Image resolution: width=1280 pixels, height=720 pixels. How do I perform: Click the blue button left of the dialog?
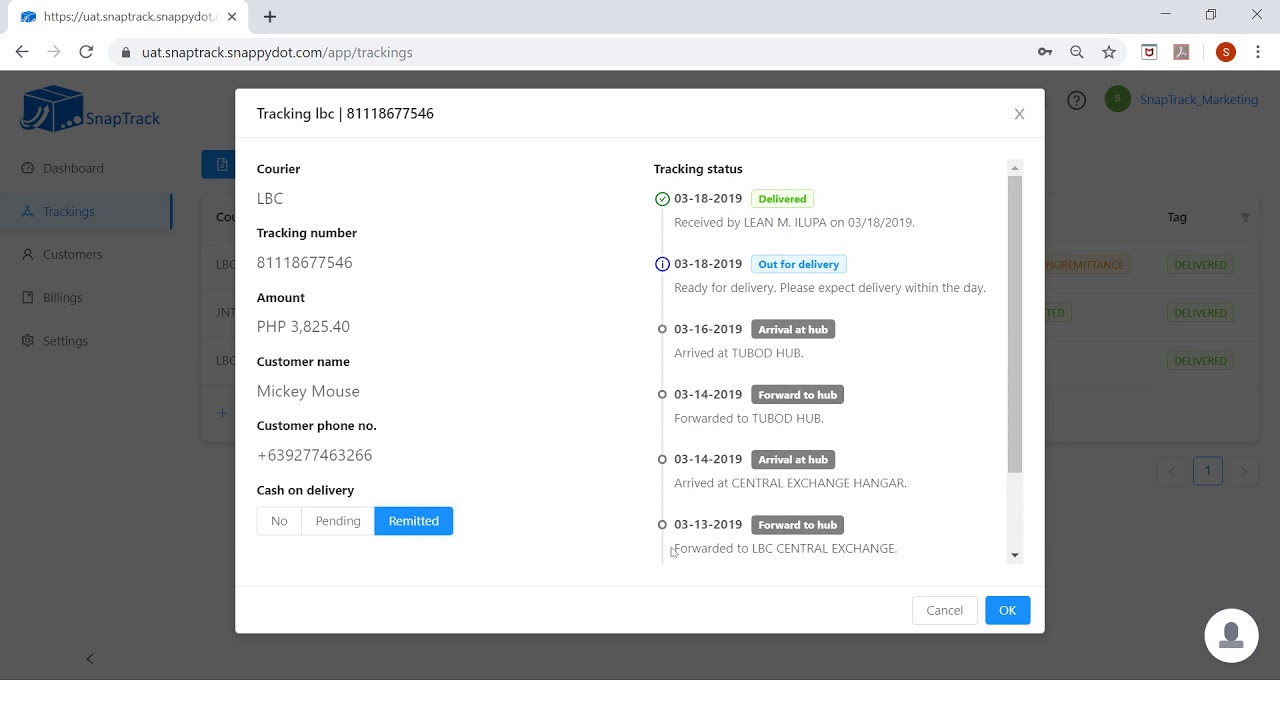219,164
